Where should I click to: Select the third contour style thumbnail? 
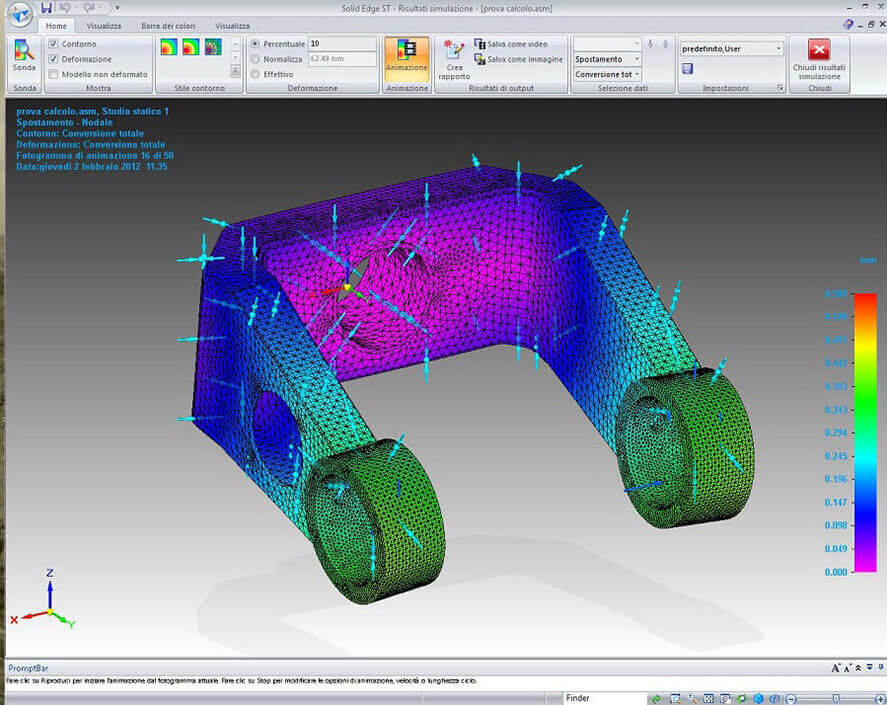213,47
